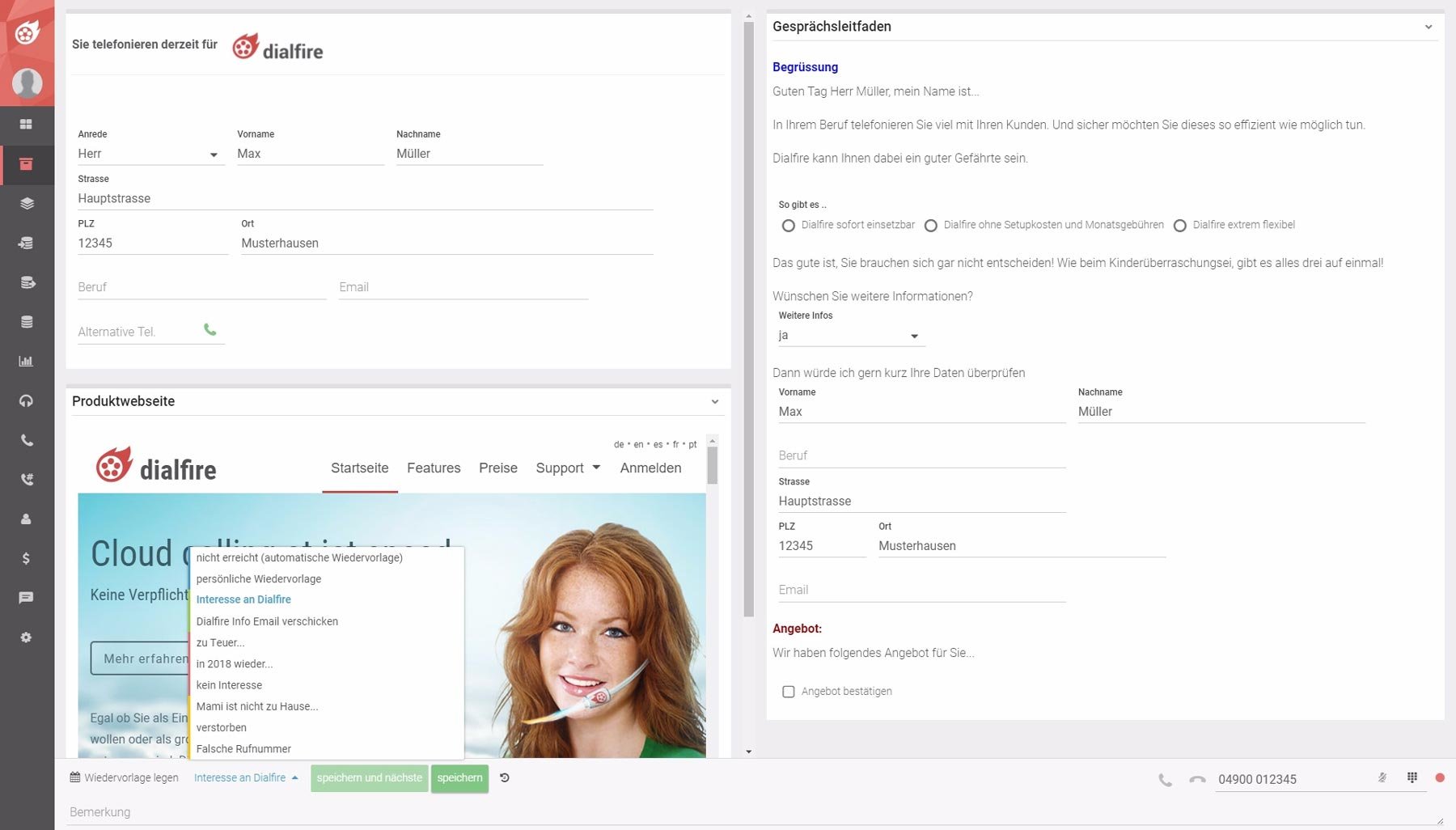Open the chat message icon in sidebar
This screenshot has width=1456, height=830.
click(x=26, y=598)
